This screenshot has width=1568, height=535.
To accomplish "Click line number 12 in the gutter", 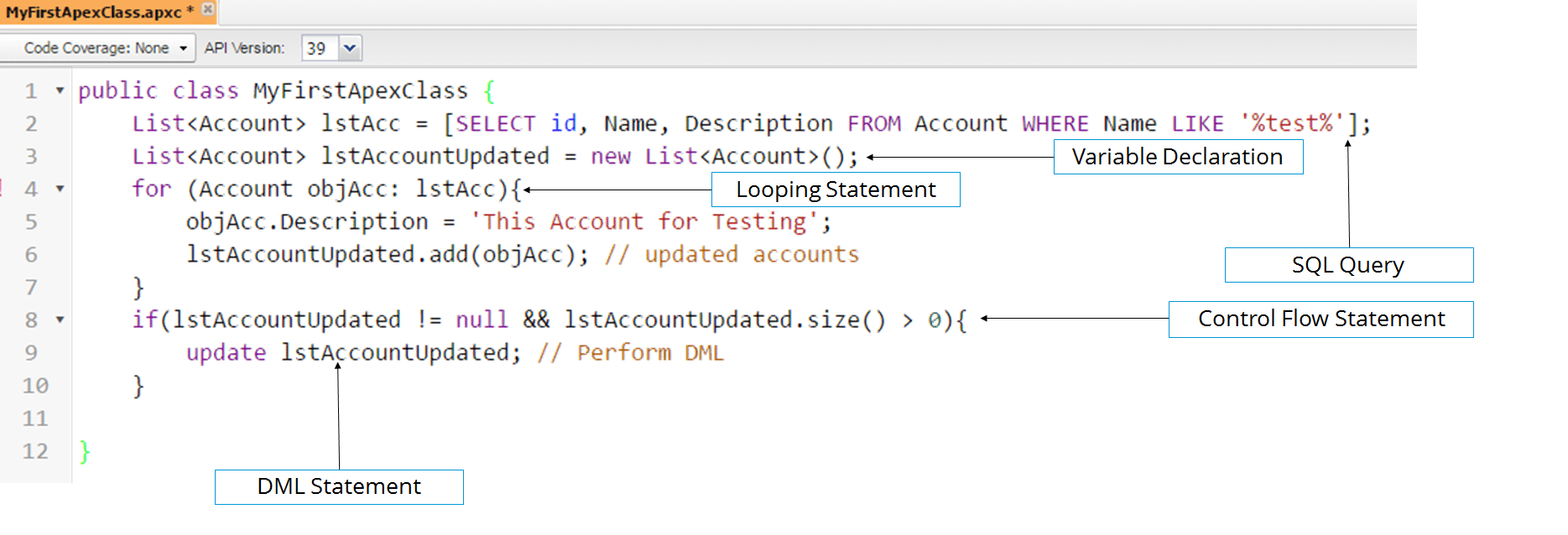I will pyautogui.click(x=34, y=451).
